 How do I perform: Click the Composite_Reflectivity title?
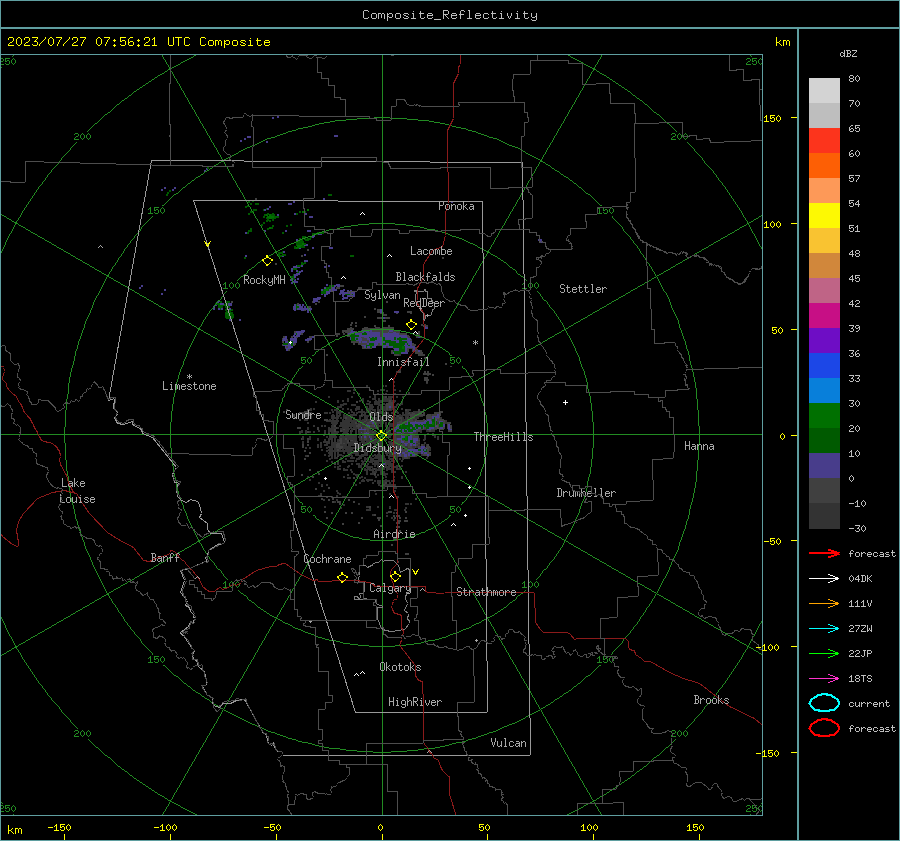click(450, 15)
